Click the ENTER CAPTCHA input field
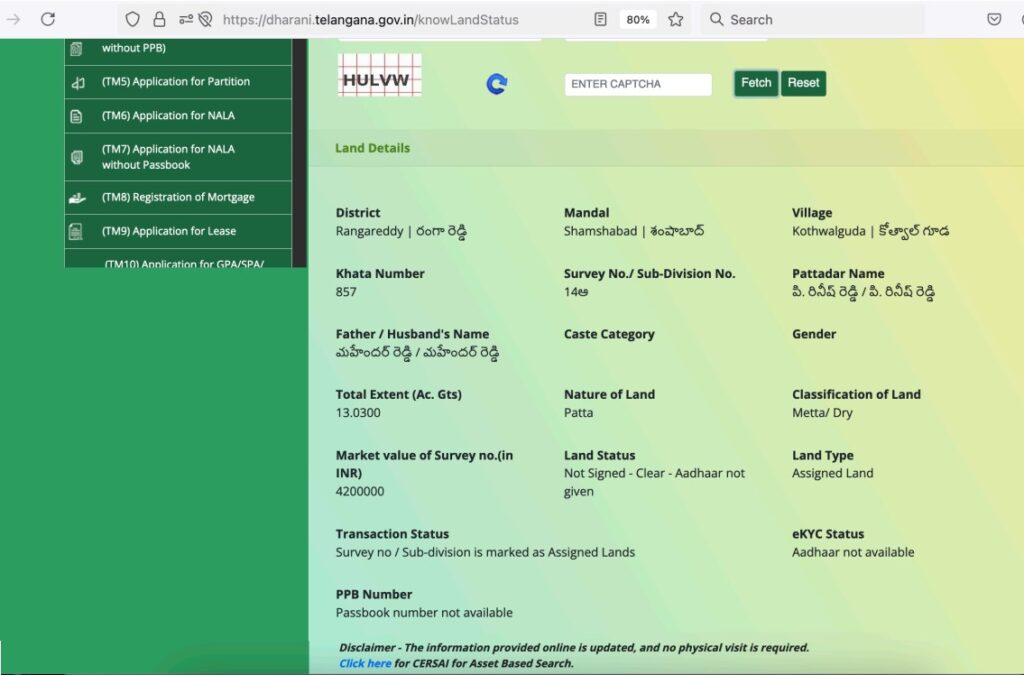The image size is (1024, 675). click(x=638, y=84)
